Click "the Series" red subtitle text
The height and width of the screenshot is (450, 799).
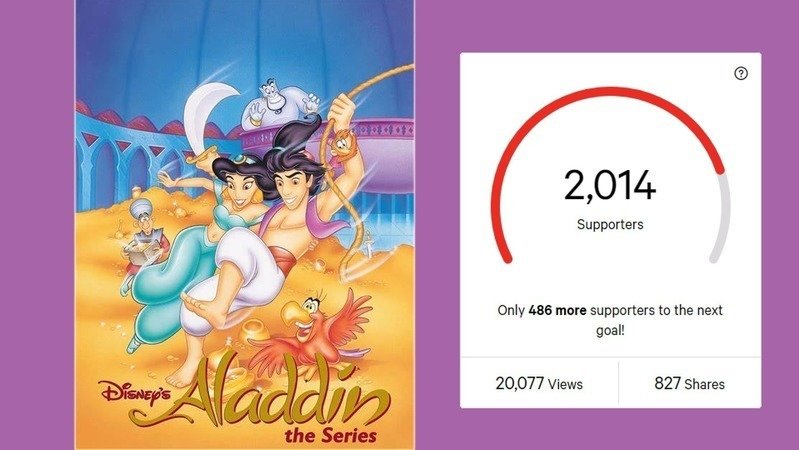tap(331, 436)
